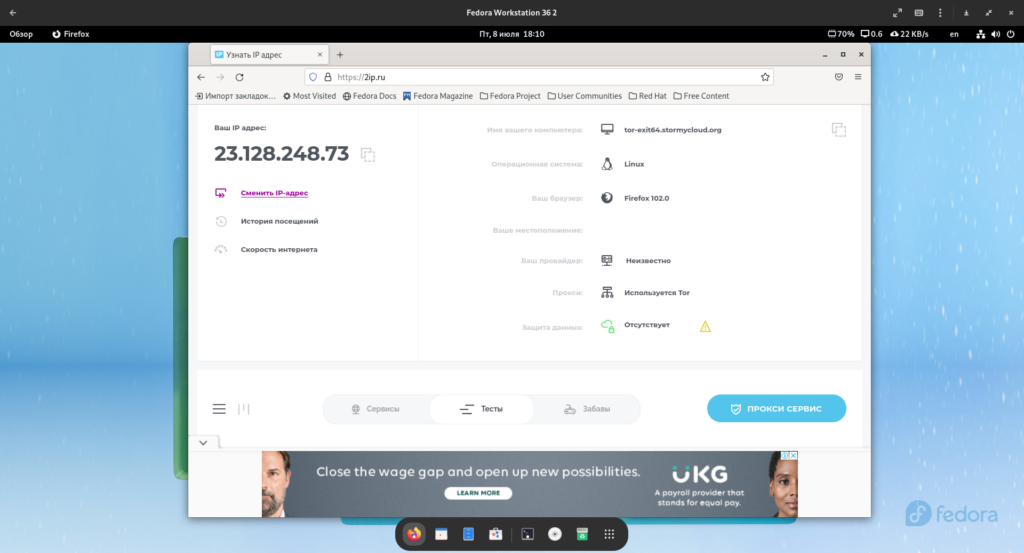The image size is (1024, 553).
Task: Click the Save to Pocket icon
Action: 838,77
